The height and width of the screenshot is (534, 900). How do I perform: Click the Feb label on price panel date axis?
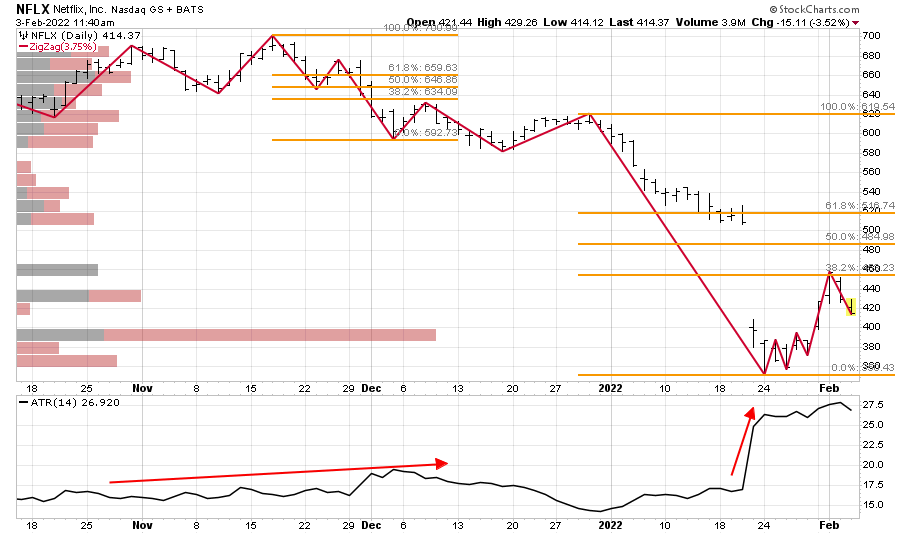829,388
